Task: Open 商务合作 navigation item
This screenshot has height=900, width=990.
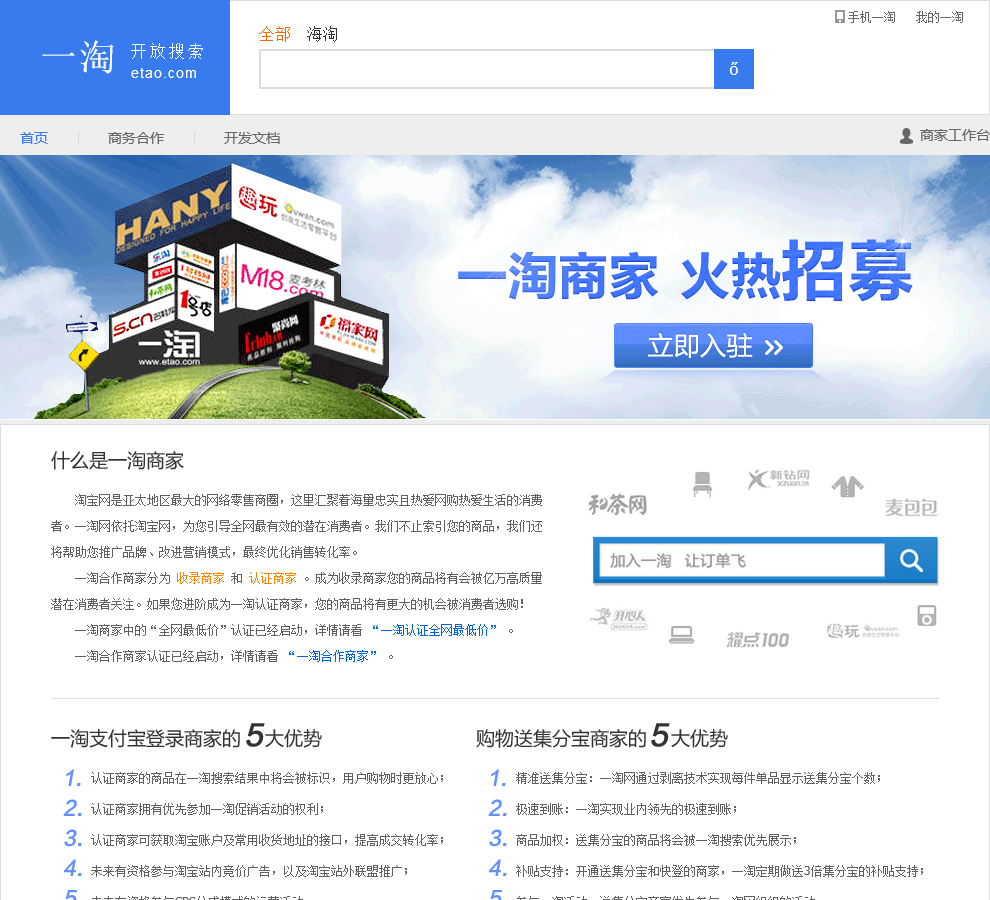Action: pos(136,138)
